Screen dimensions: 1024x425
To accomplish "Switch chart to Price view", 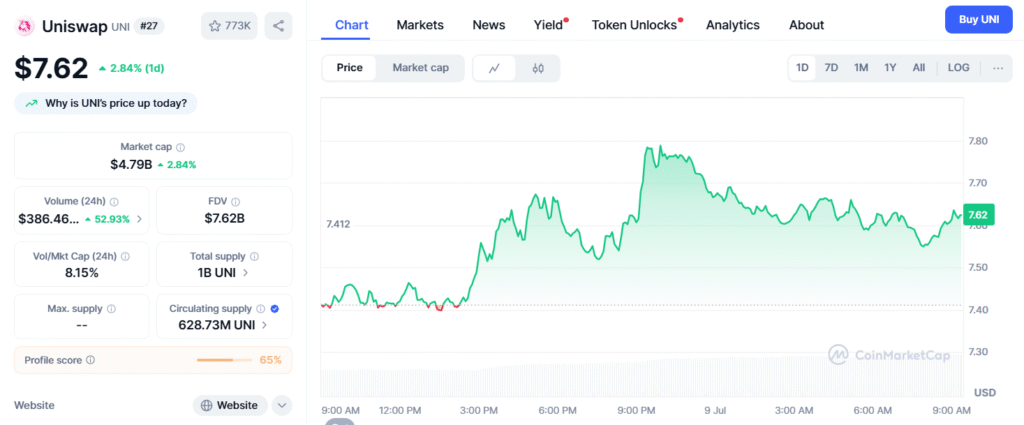I will click(349, 68).
